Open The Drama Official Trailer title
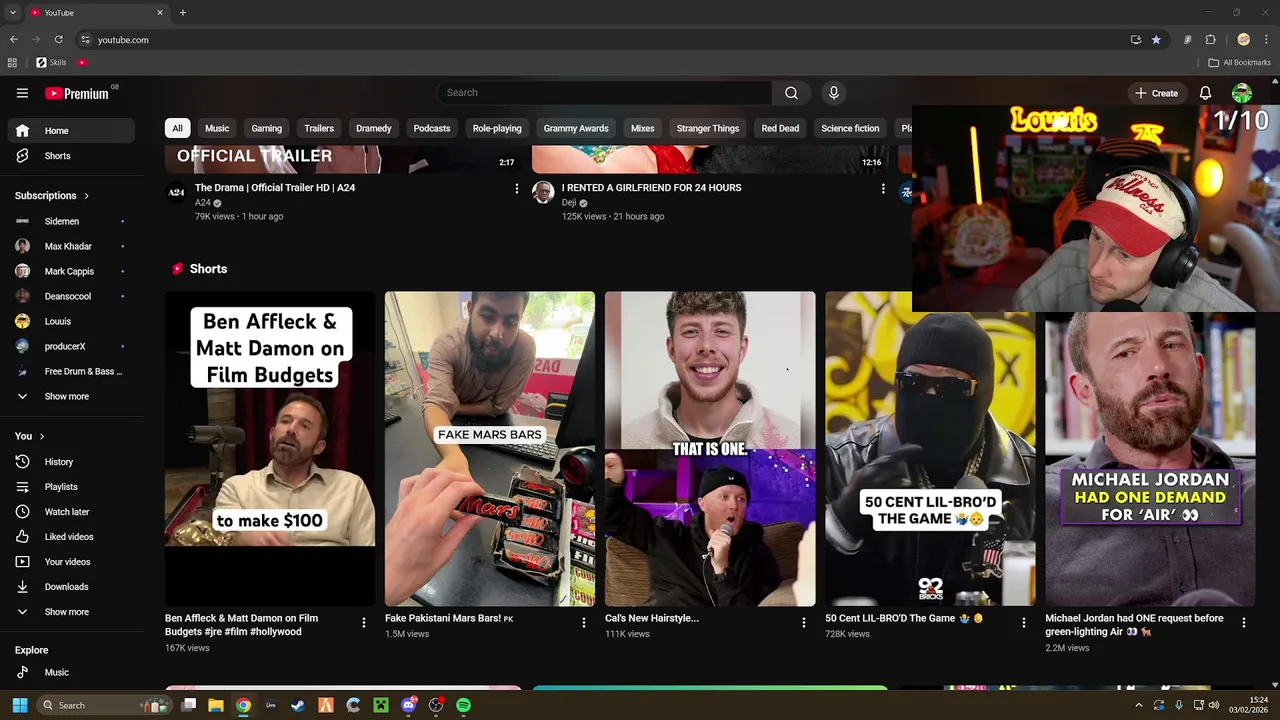Image resolution: width=1280 pixels, height=720 pixels. pos(275,187)
